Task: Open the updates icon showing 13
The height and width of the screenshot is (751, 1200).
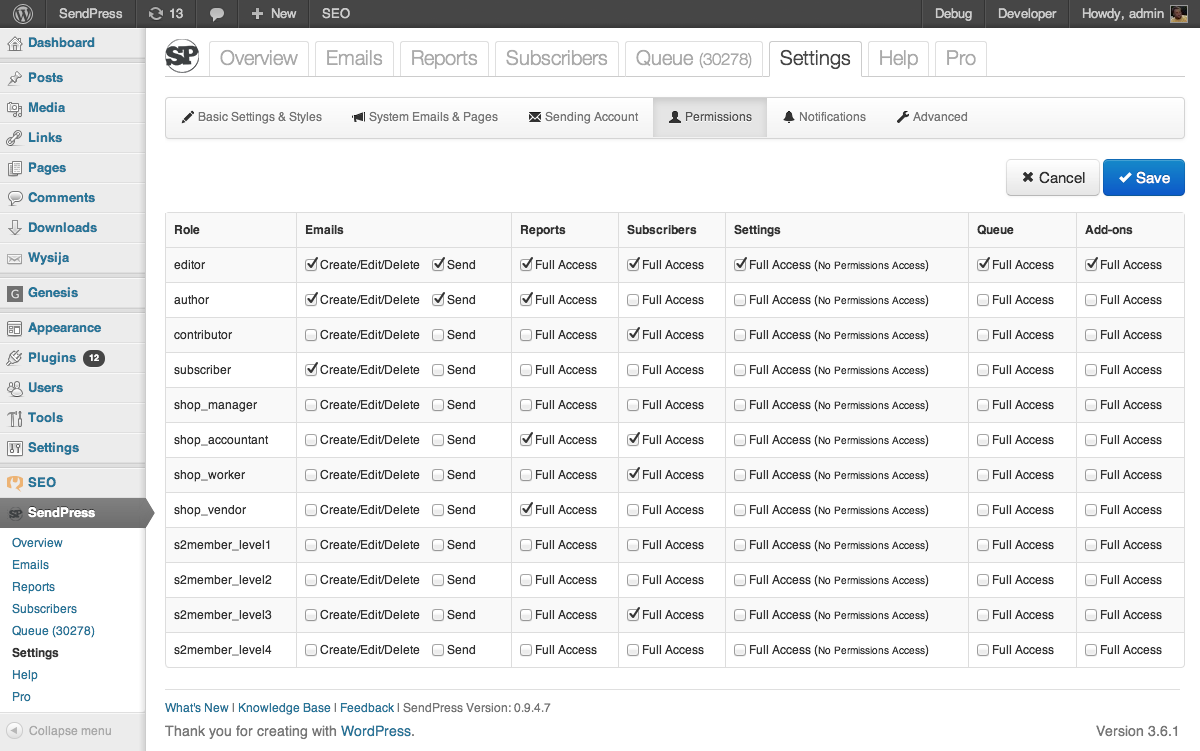Action: [x=165, y=14]
